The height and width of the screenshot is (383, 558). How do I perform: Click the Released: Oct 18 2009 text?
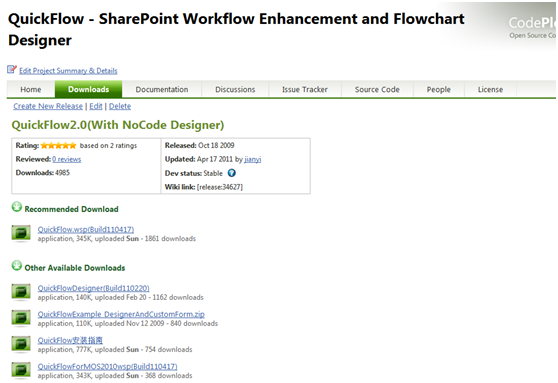point(199,145)
